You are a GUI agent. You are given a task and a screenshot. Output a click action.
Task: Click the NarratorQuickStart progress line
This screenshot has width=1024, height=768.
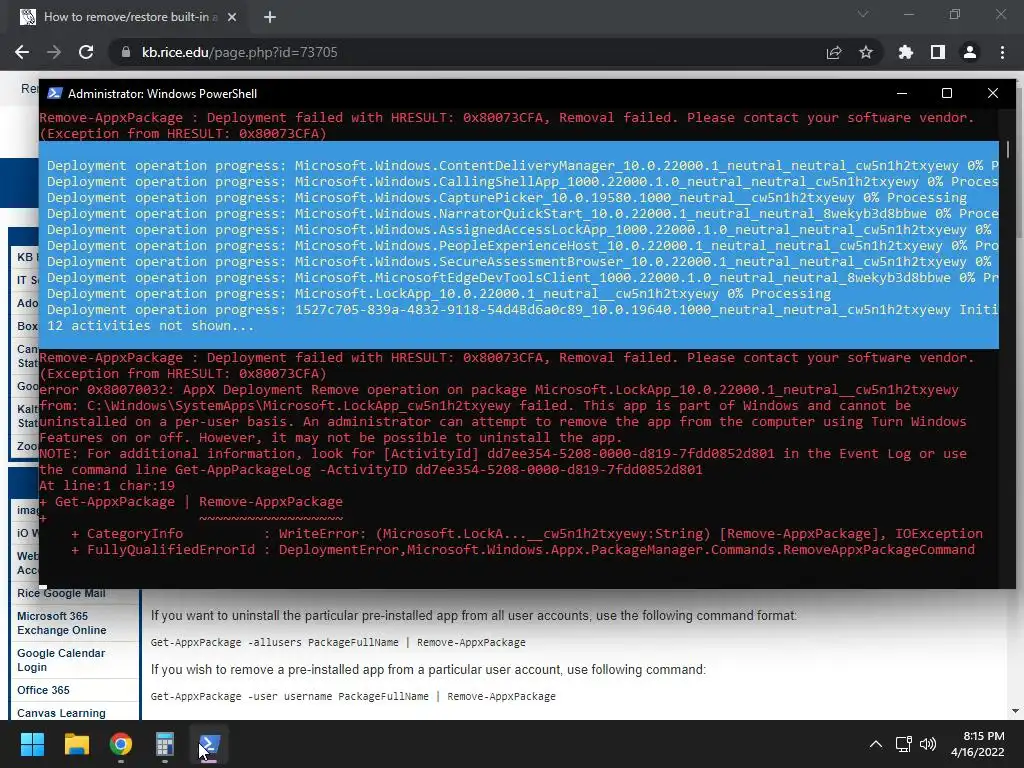pyautogui.click(x=522, y=214)
